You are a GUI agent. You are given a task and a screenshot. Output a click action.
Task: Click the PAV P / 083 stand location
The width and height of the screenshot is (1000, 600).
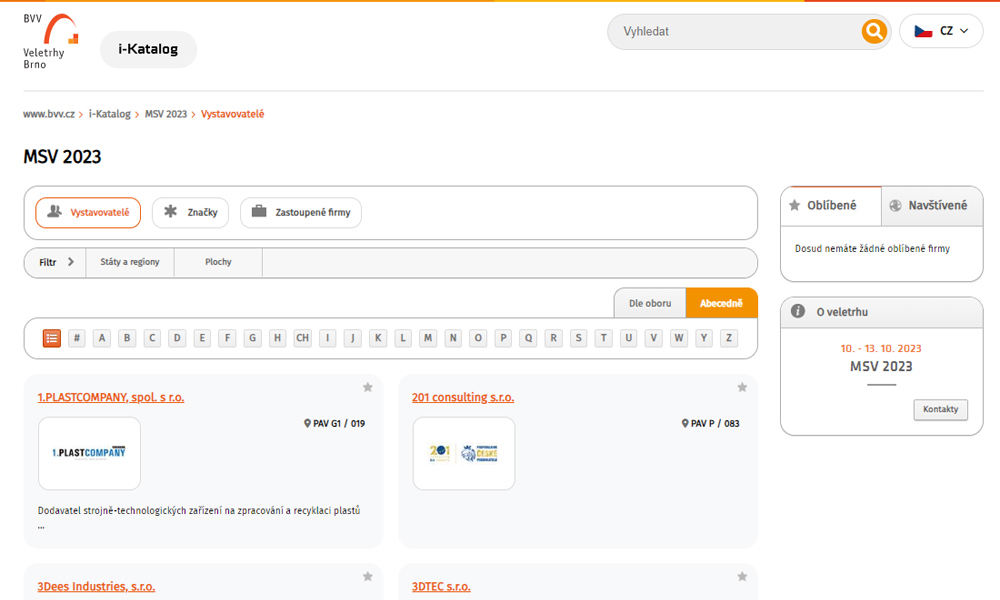[x=710, y=423]
